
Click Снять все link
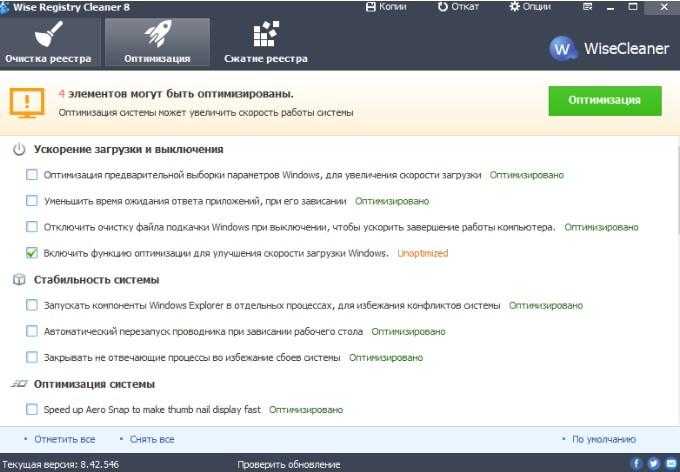point(152,439)
